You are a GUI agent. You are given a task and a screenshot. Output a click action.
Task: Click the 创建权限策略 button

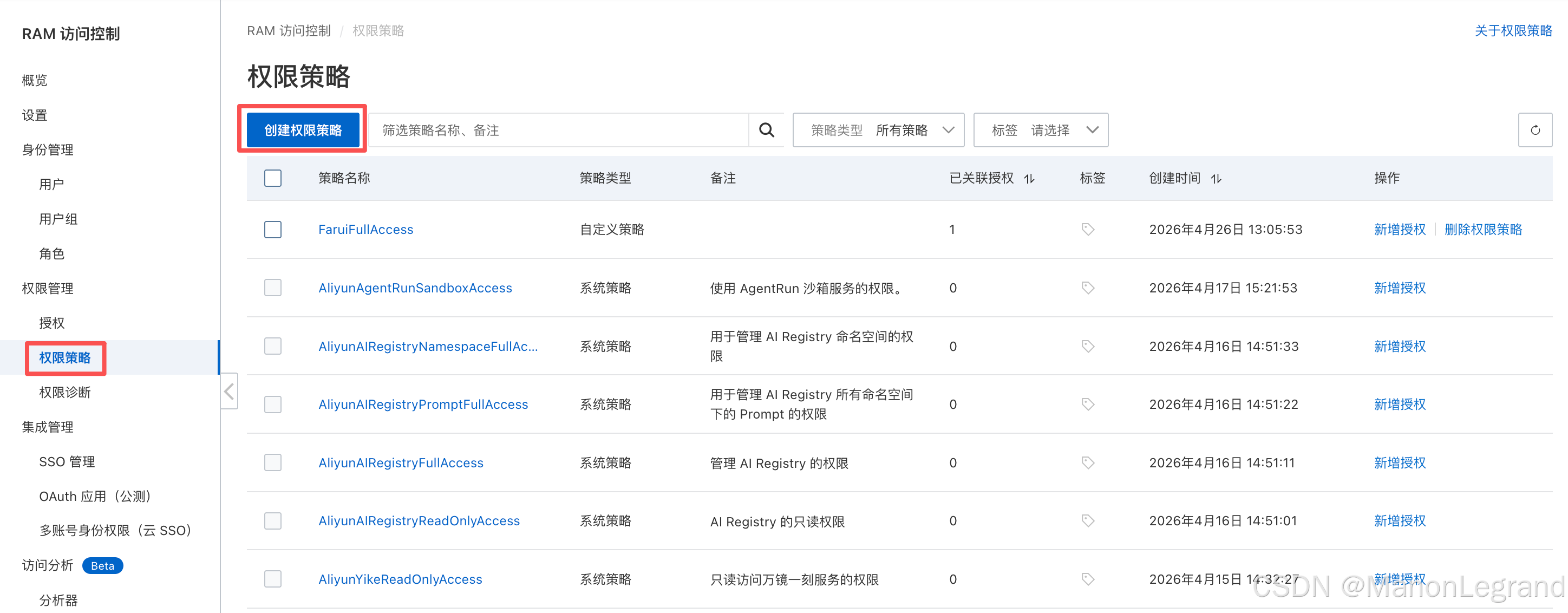point(303,129)
